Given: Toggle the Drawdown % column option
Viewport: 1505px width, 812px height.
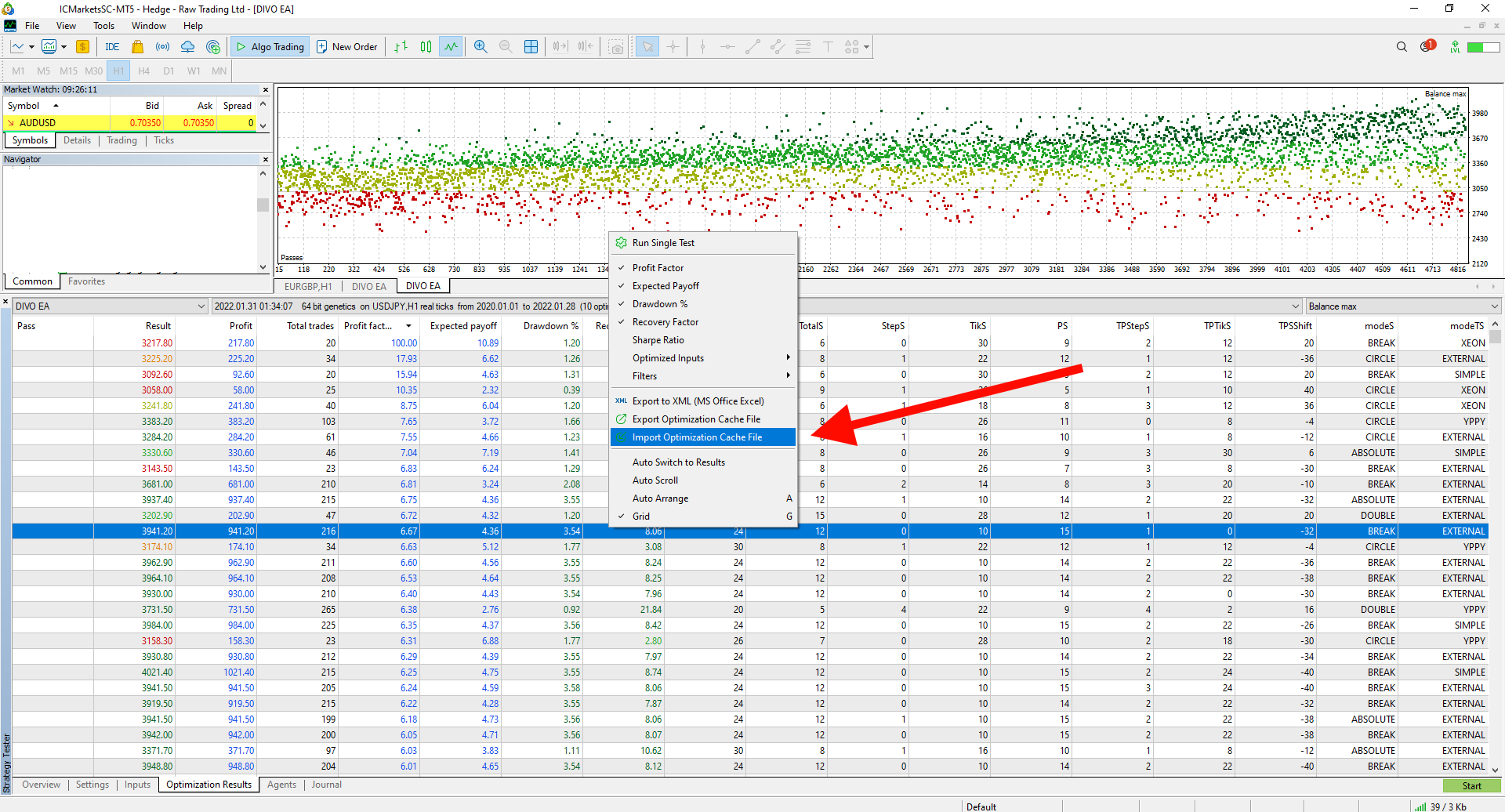Looking at the screenshot, I should pos(659,304).
